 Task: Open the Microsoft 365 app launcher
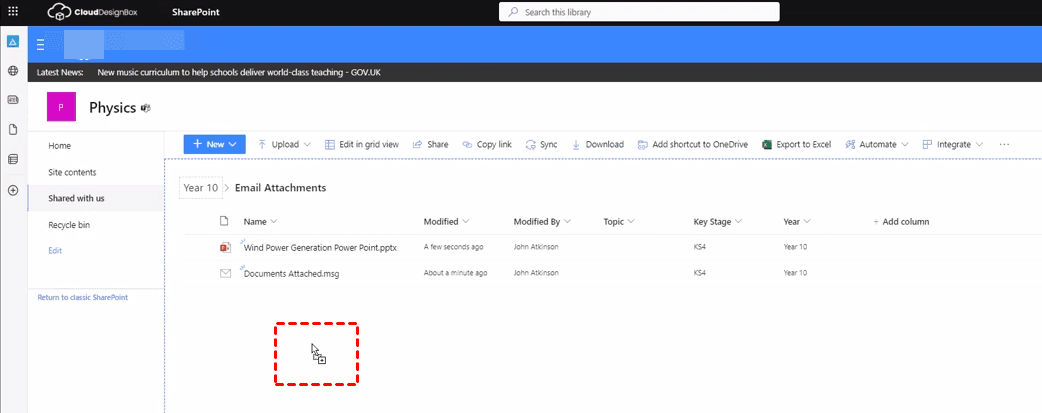[x=13, y=12]
